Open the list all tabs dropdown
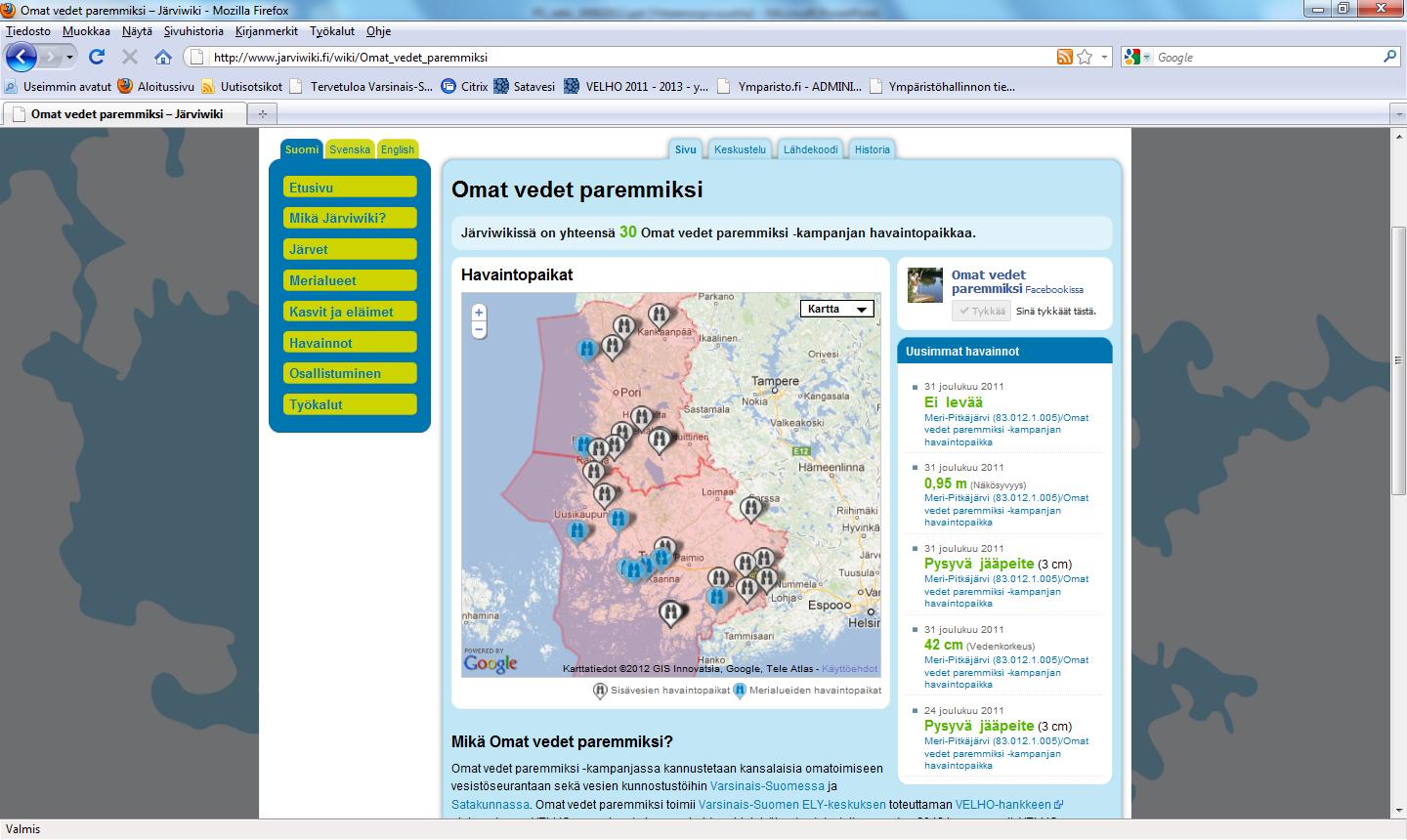 tap(1397, 114)
